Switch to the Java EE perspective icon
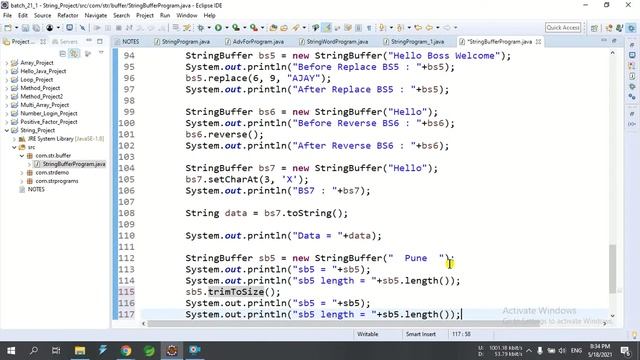 [x=609, y=28]
